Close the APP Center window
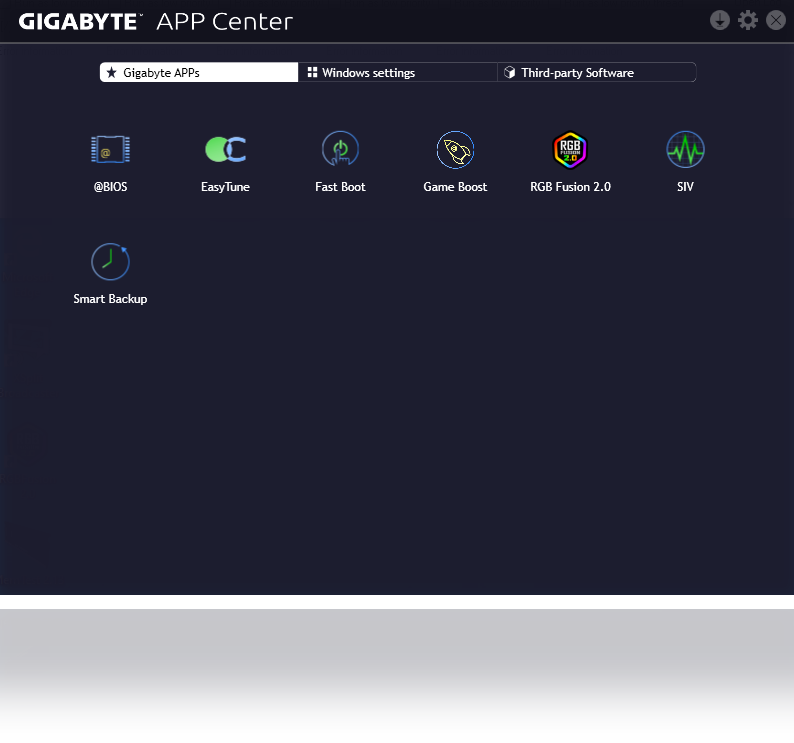Viewport: 794px width, 743px height. tap(775, 20)
